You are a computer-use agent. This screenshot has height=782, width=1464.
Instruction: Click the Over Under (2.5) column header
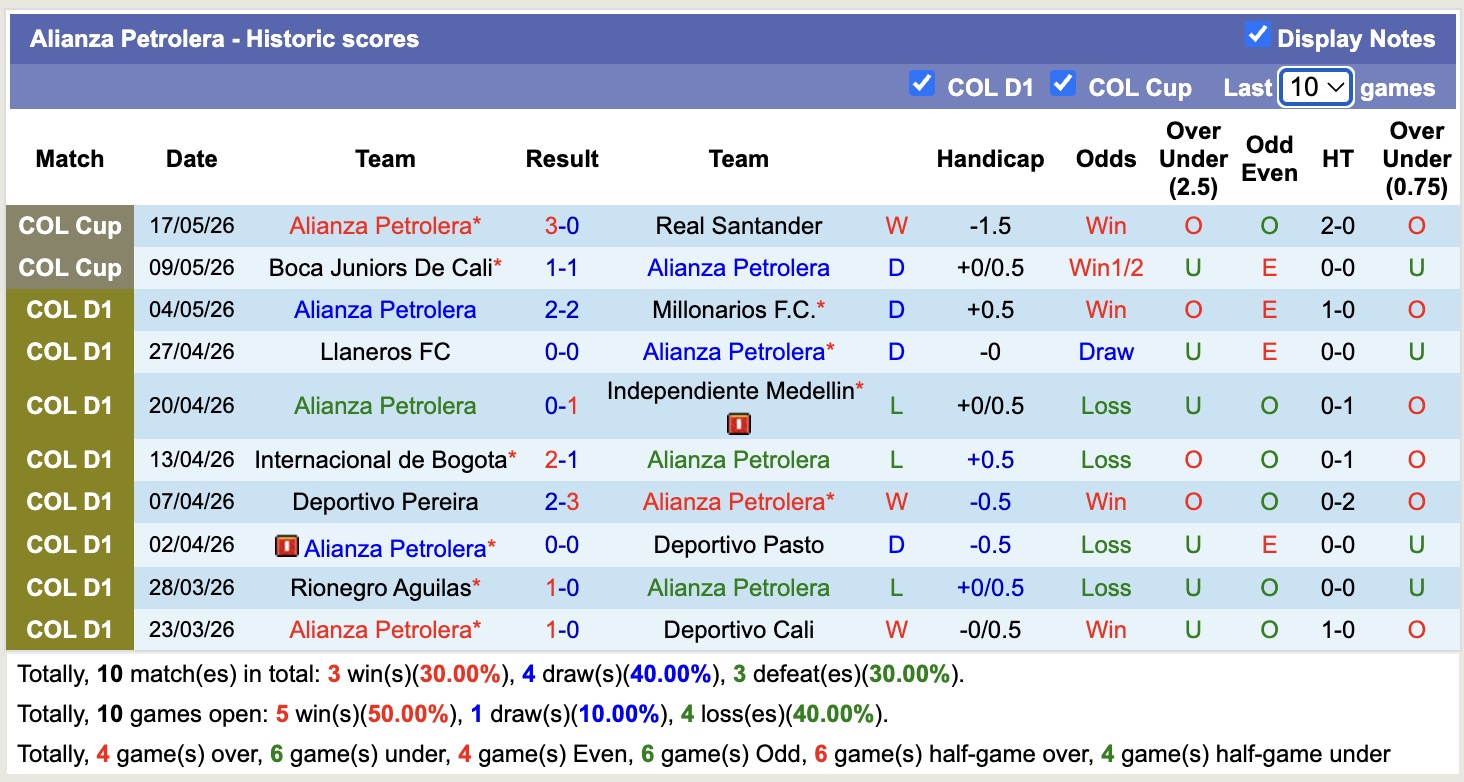click(x=1193, y=159)
